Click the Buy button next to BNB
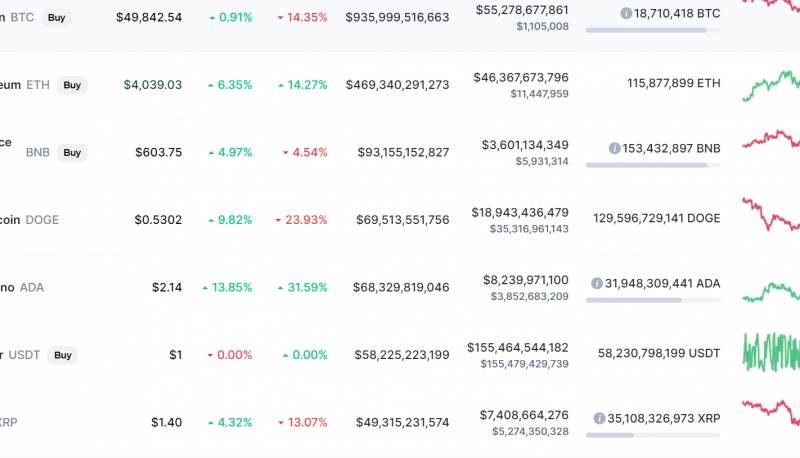Screen dimensions: 800x458 tap(72, 152)
